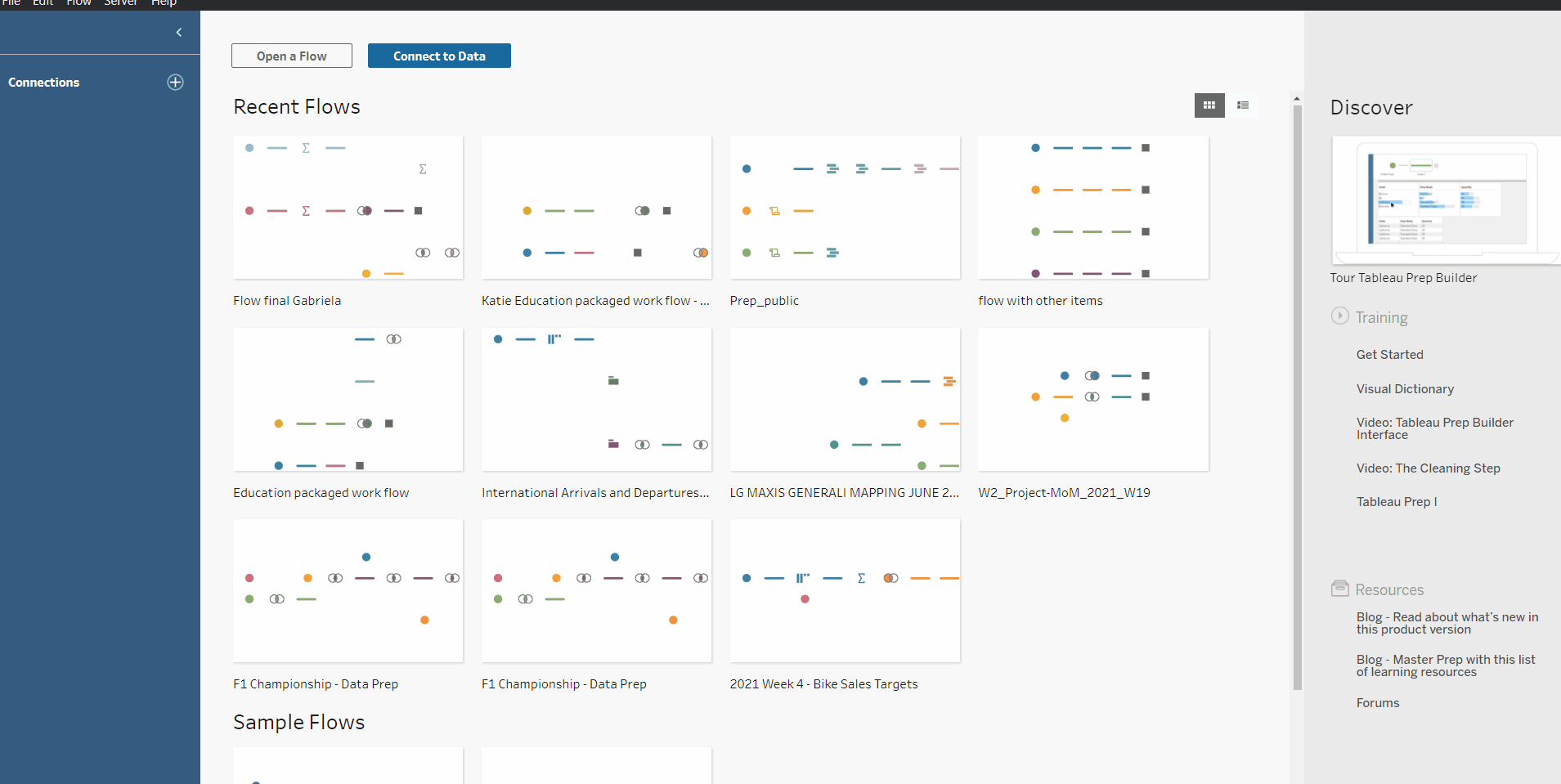
Task: Click the Connect to Data button
Action: pos(439,56)
